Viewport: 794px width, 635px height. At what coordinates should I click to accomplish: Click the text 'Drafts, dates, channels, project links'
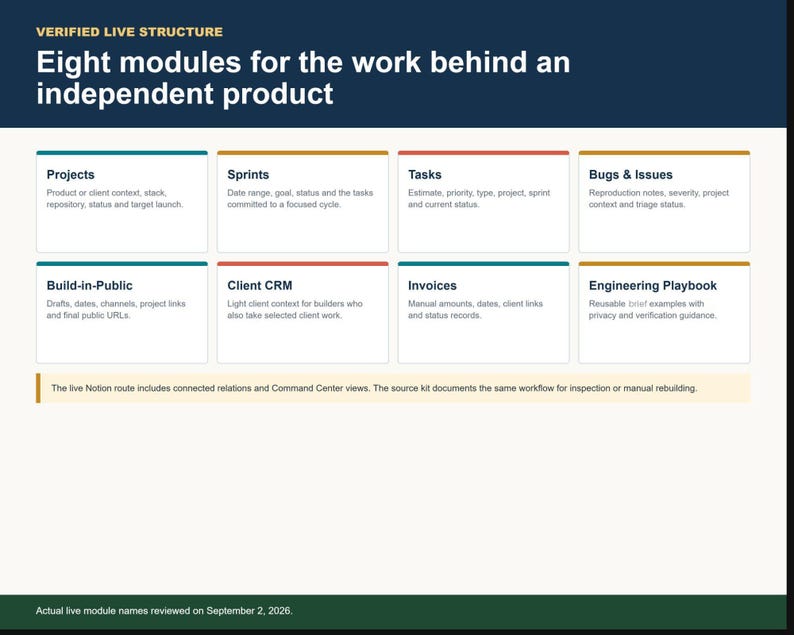[x=116, y=304]
